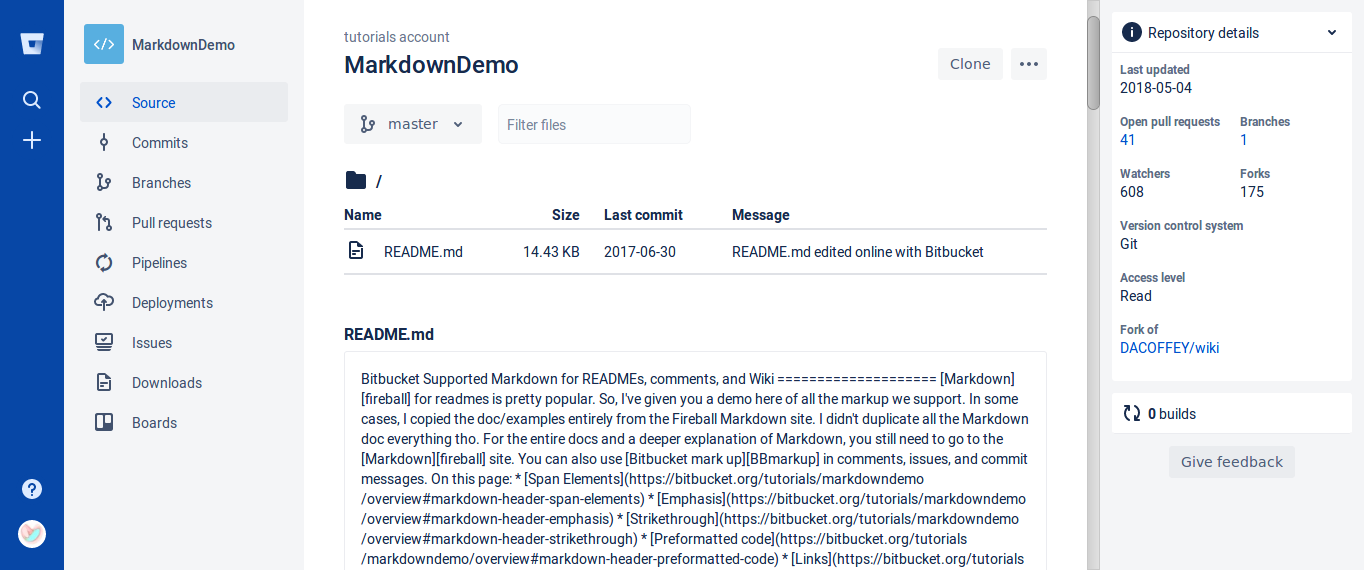Open the master branch dropdown
The height and width of the screenshot is (570, 1364).
(413, 124)
